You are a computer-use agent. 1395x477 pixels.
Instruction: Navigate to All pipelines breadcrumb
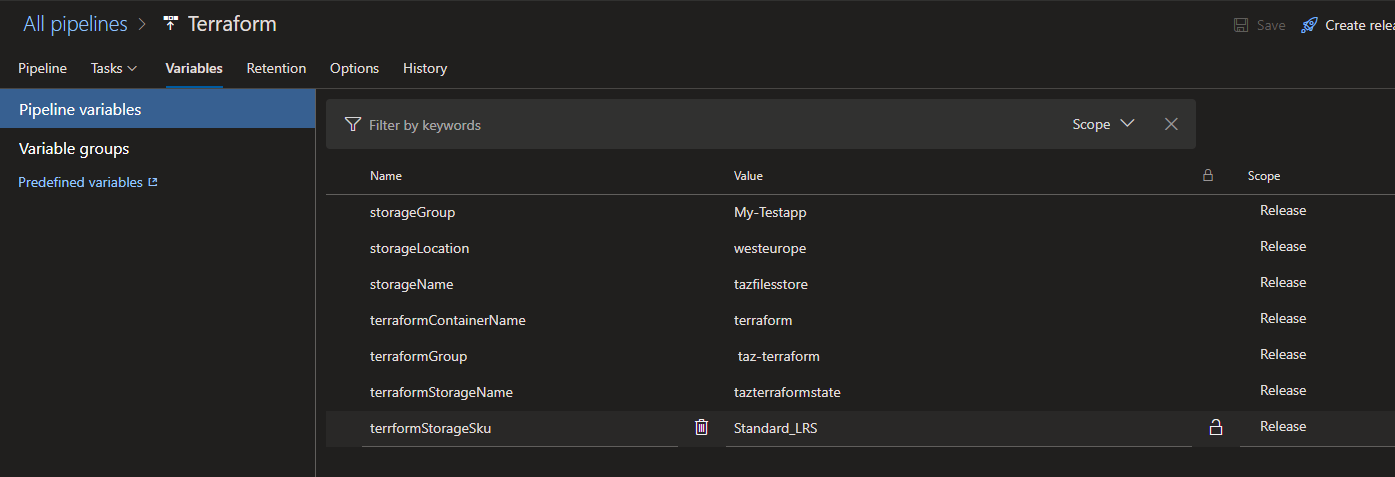75,24
